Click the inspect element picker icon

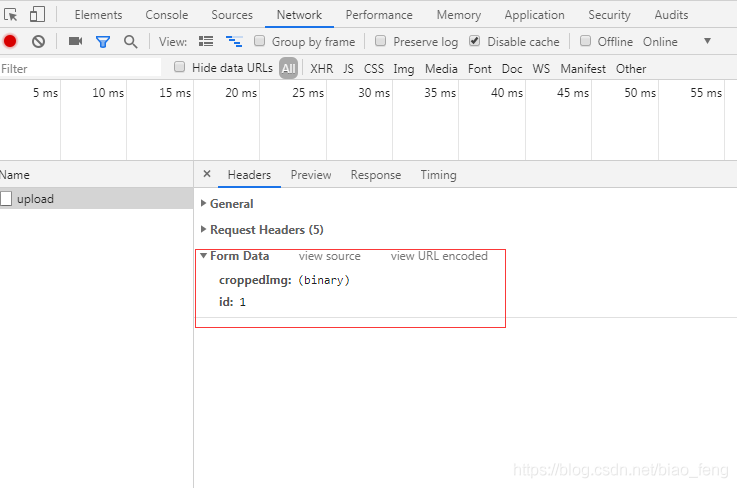tap(11, 15)
